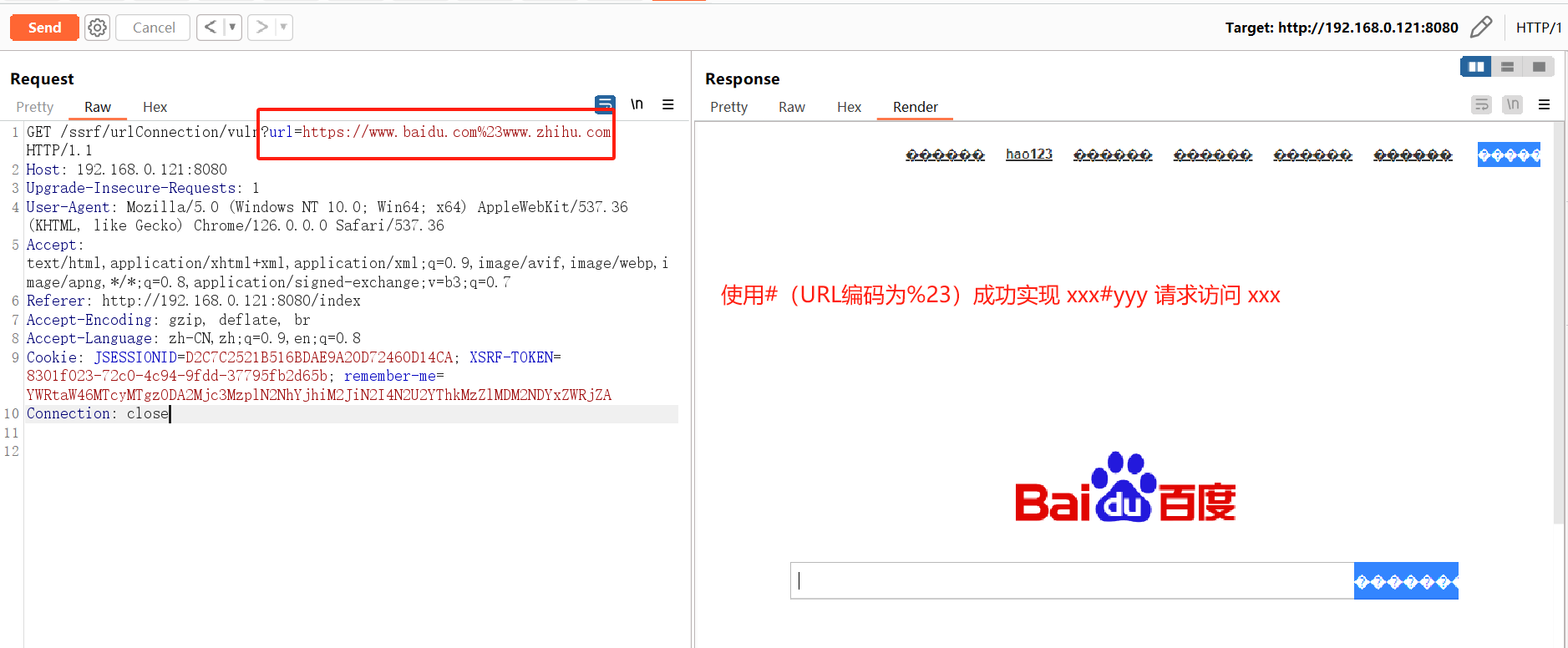1568x648 pixels.
Task: Click the first garbled link in rendered navigation
Action: click(x=946, y=154)
